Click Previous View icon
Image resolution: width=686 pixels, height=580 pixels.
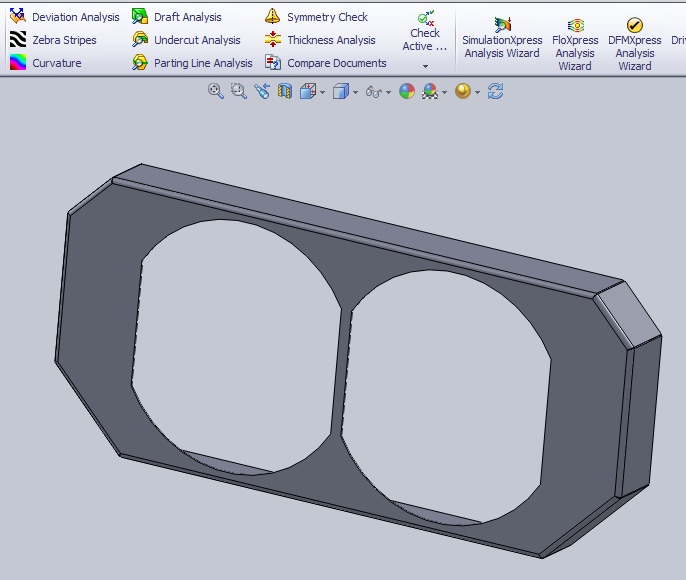(262, 91)
